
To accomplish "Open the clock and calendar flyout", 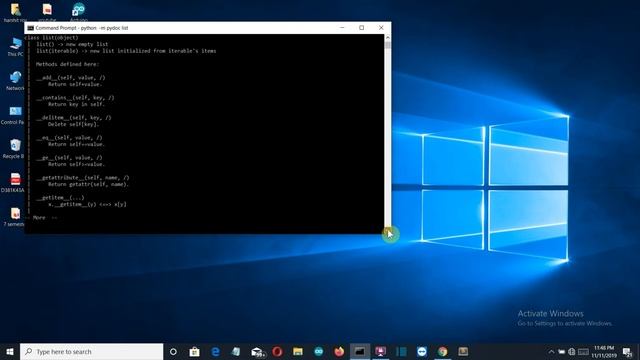I will click(604, 351).
